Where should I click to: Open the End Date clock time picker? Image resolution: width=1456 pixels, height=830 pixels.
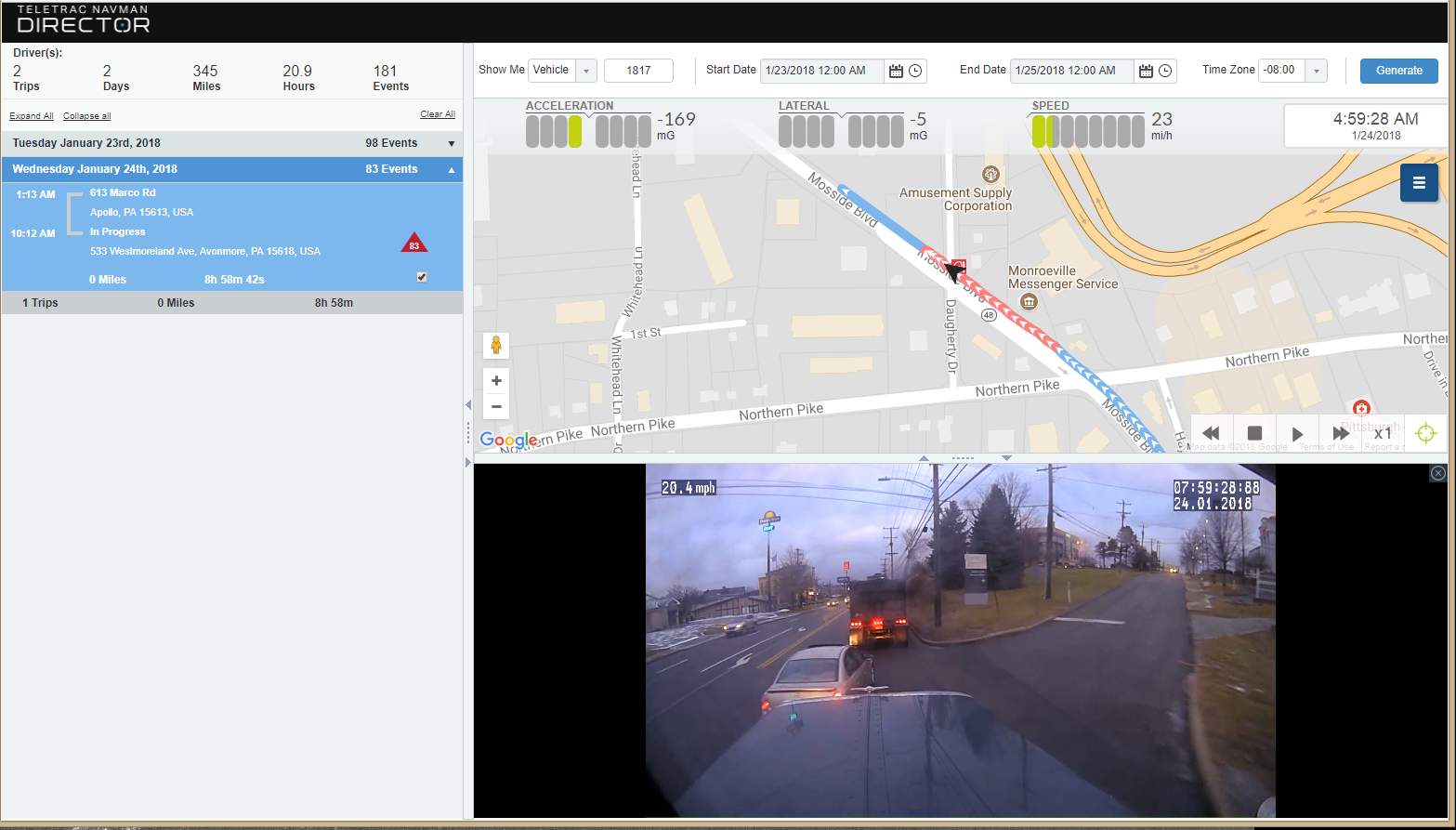point(1165,70)
